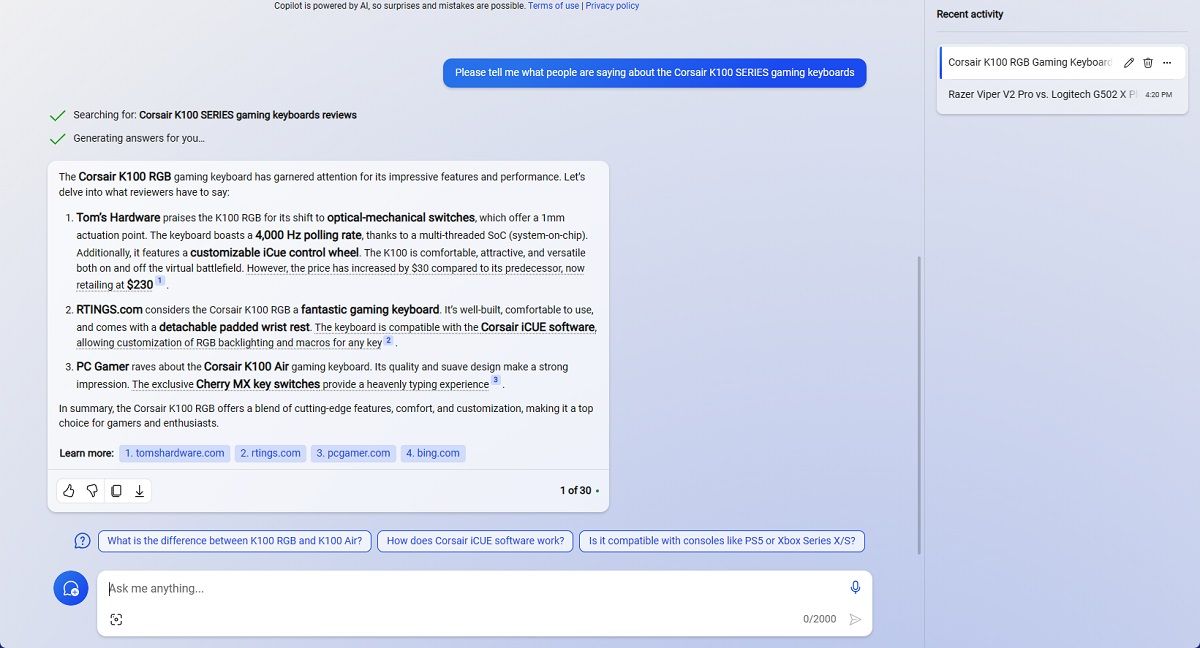The height and width of the screenshot is (648, 1200).
Task: Open more options for the Corsair K100 chat
Action: [1167, 62]
